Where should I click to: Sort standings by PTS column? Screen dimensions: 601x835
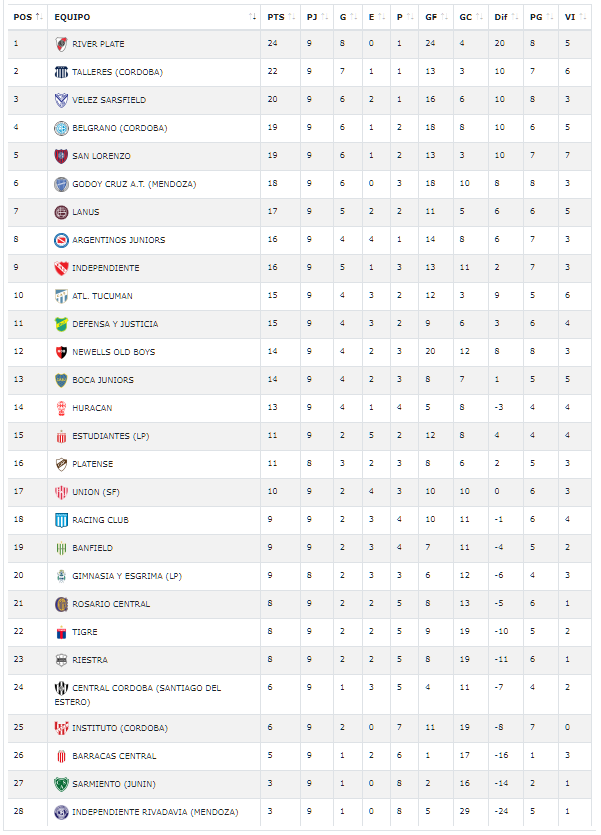tap(280, 17)
